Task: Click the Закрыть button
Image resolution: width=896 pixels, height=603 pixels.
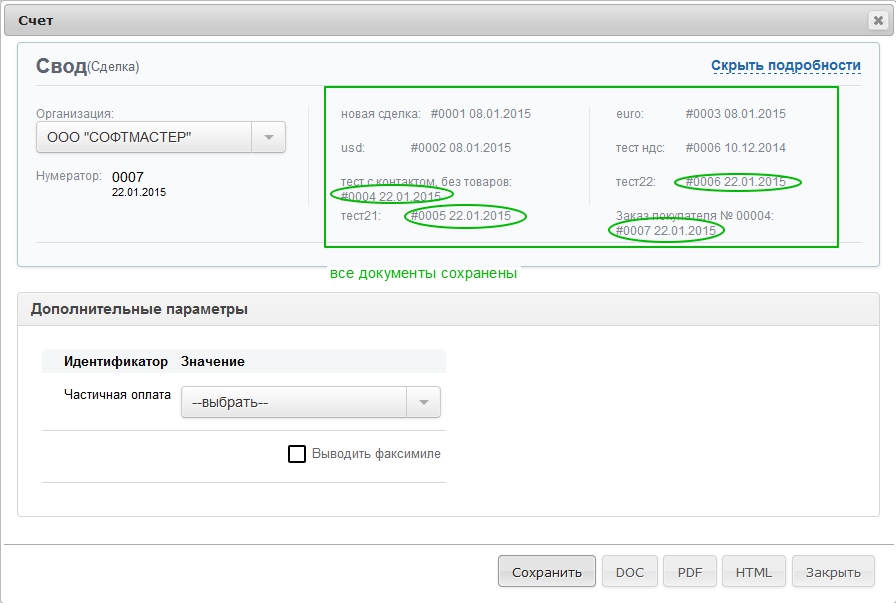Action: pos(833,572)
